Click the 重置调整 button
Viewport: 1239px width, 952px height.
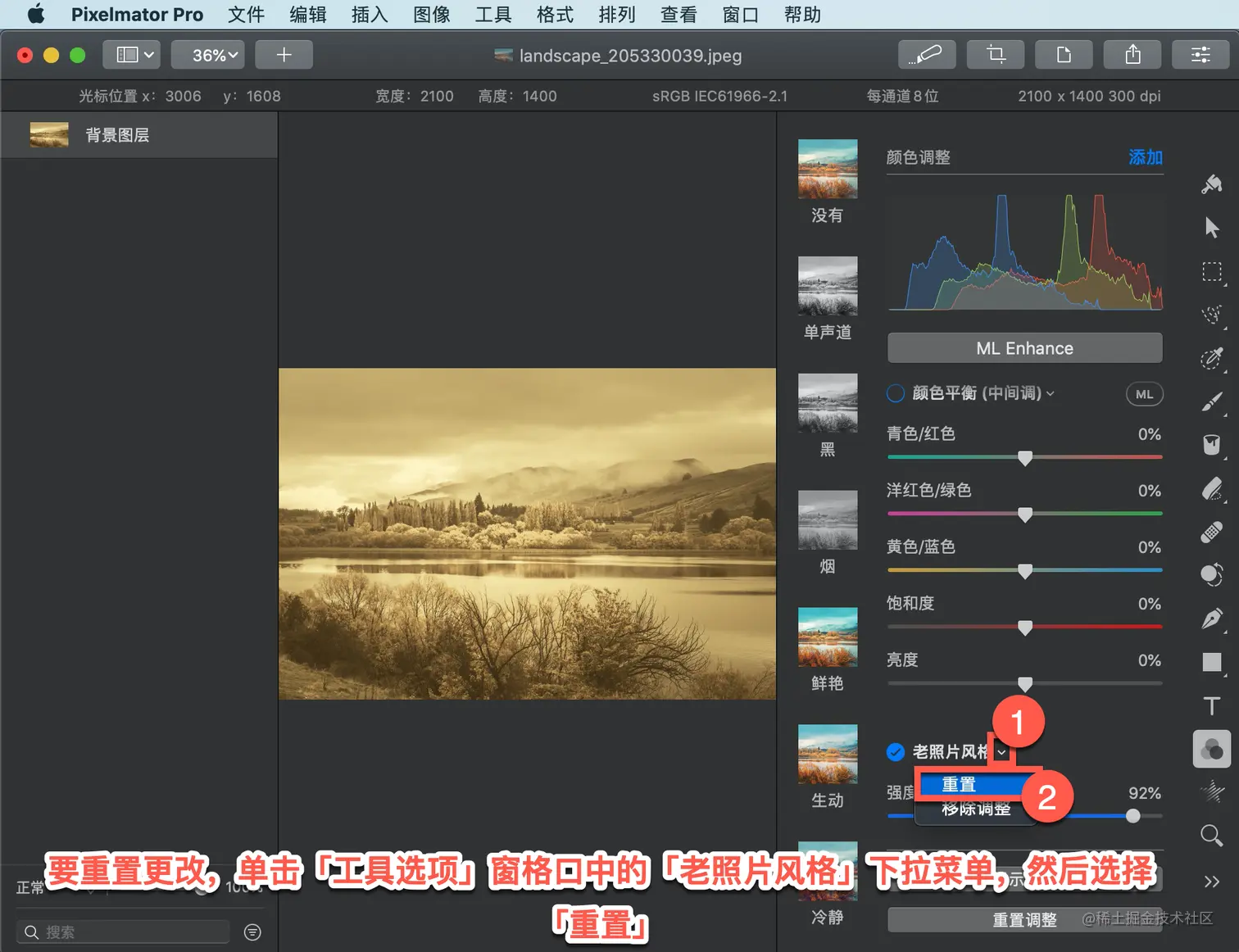point(1024,919)
